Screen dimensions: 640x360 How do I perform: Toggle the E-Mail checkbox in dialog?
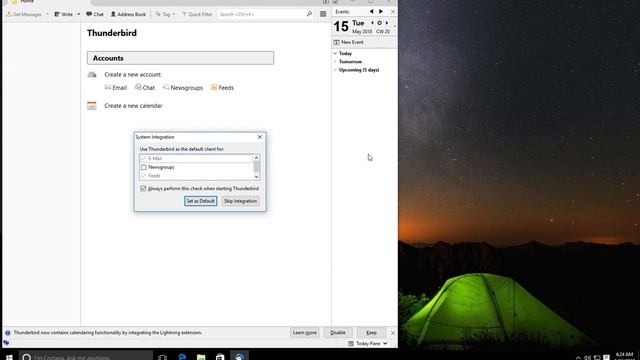143,158
